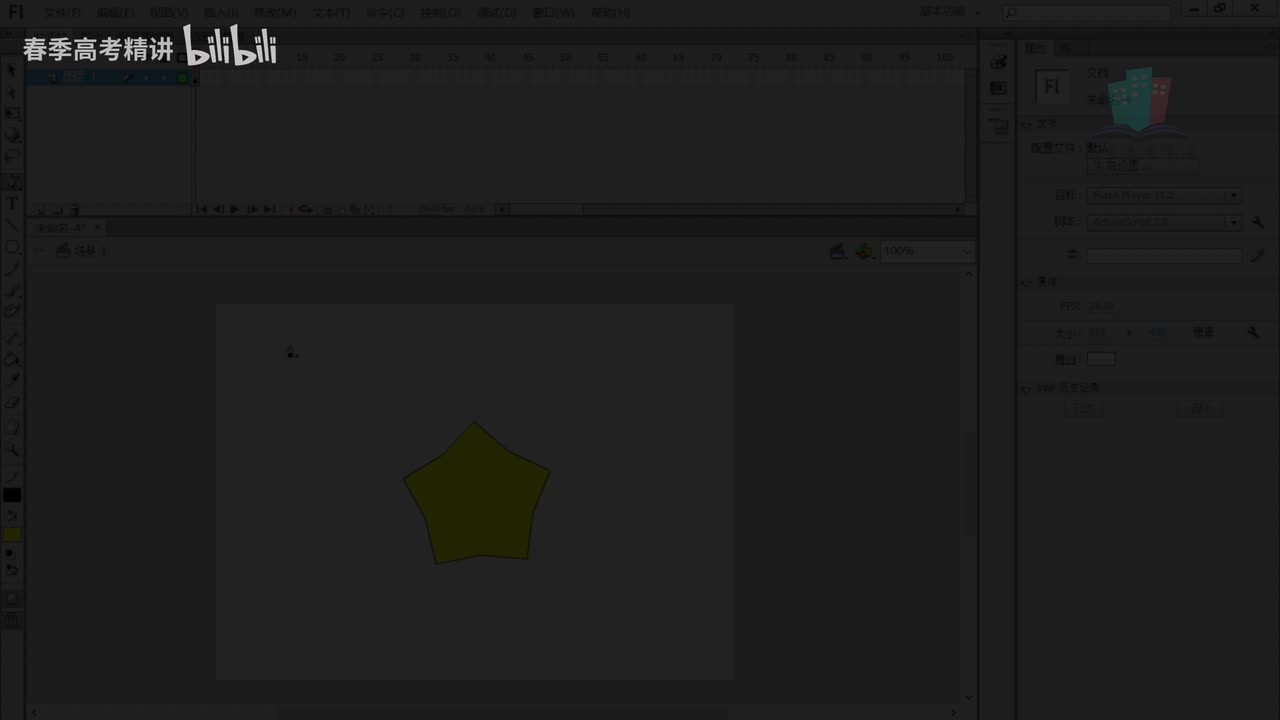Select the Deco tool
1280x720 pixels.
pyautogui.click(x=12, y=311)
